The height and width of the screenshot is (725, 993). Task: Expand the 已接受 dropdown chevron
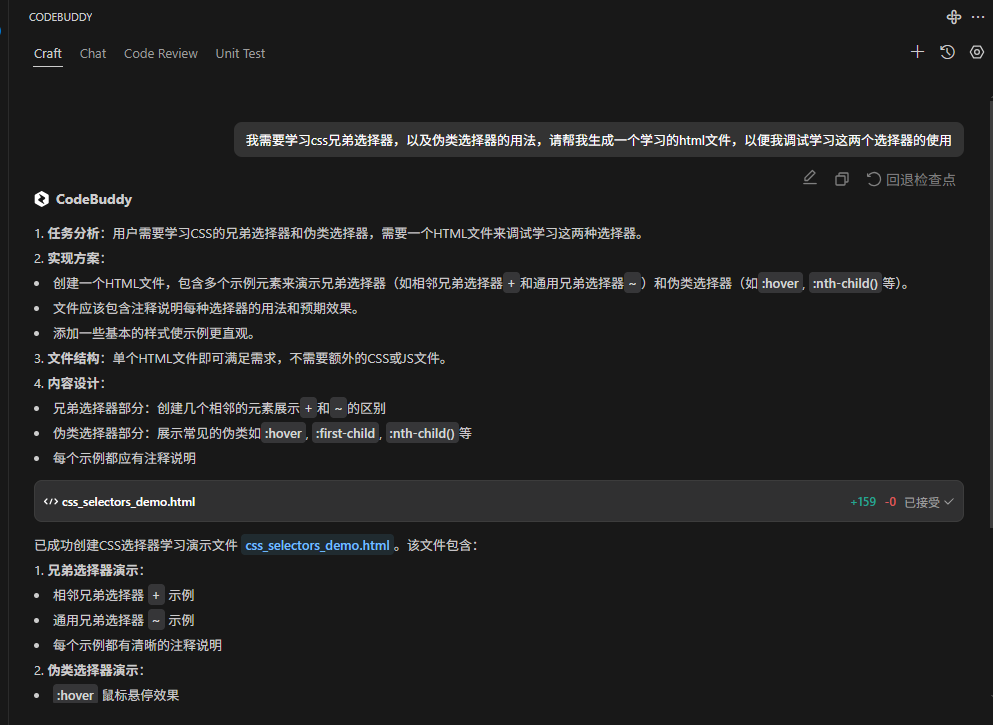click(x=949, y=501)
